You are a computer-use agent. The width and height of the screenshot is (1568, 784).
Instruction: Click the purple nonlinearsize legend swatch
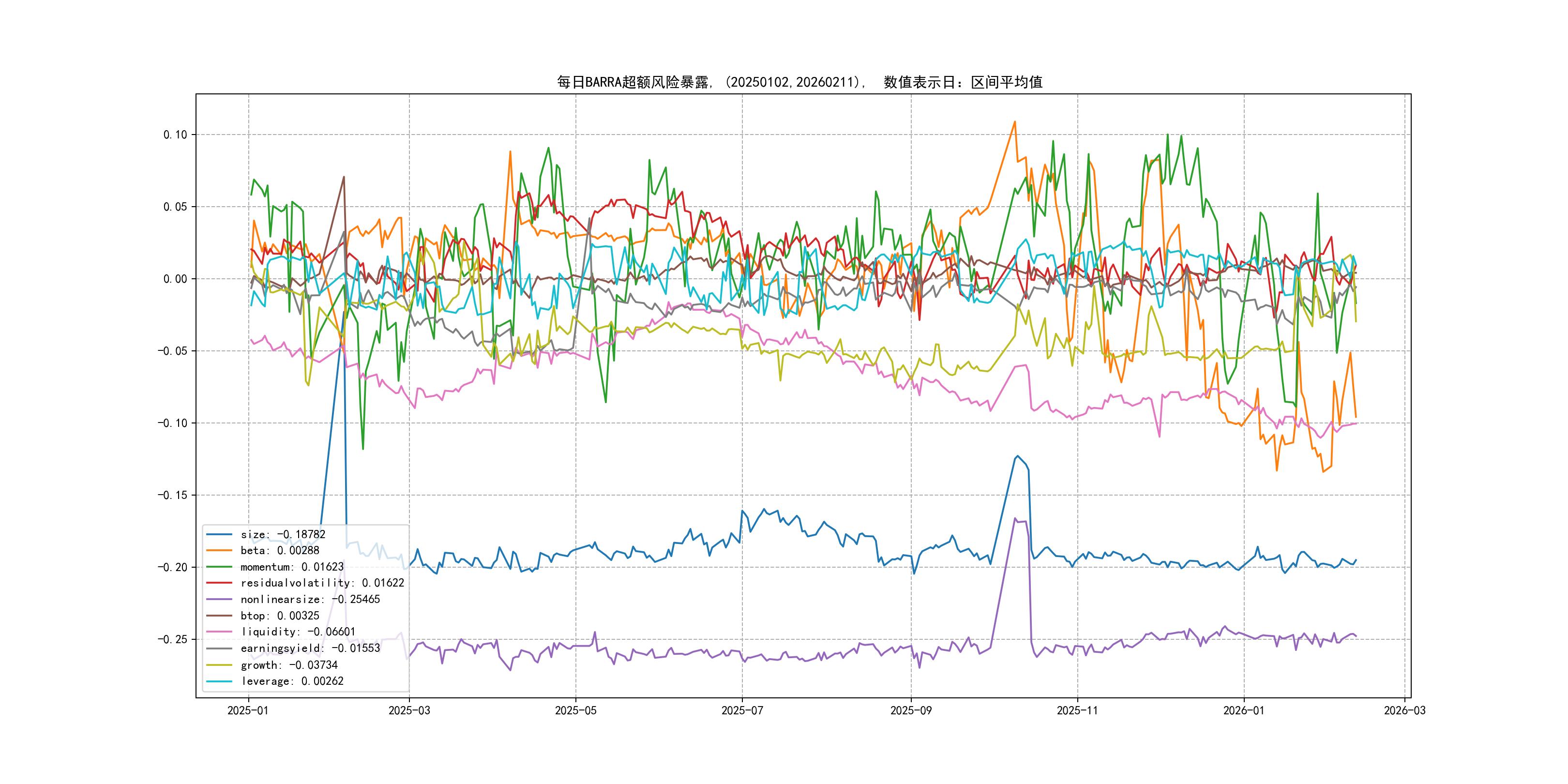click(219, 599)
